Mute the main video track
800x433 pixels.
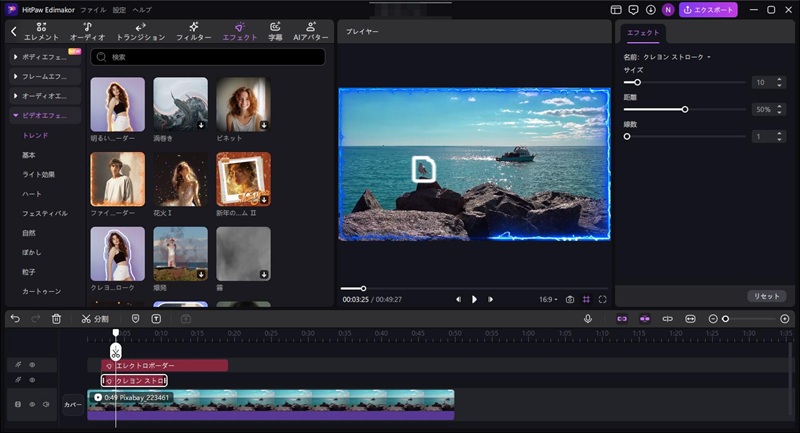coord(46,404)
